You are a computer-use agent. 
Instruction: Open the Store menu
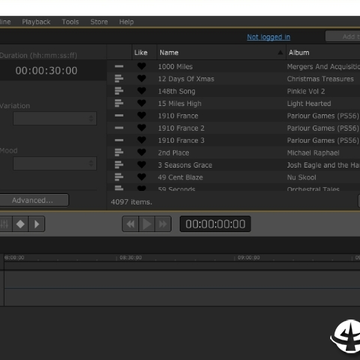(x=99, y=22)
